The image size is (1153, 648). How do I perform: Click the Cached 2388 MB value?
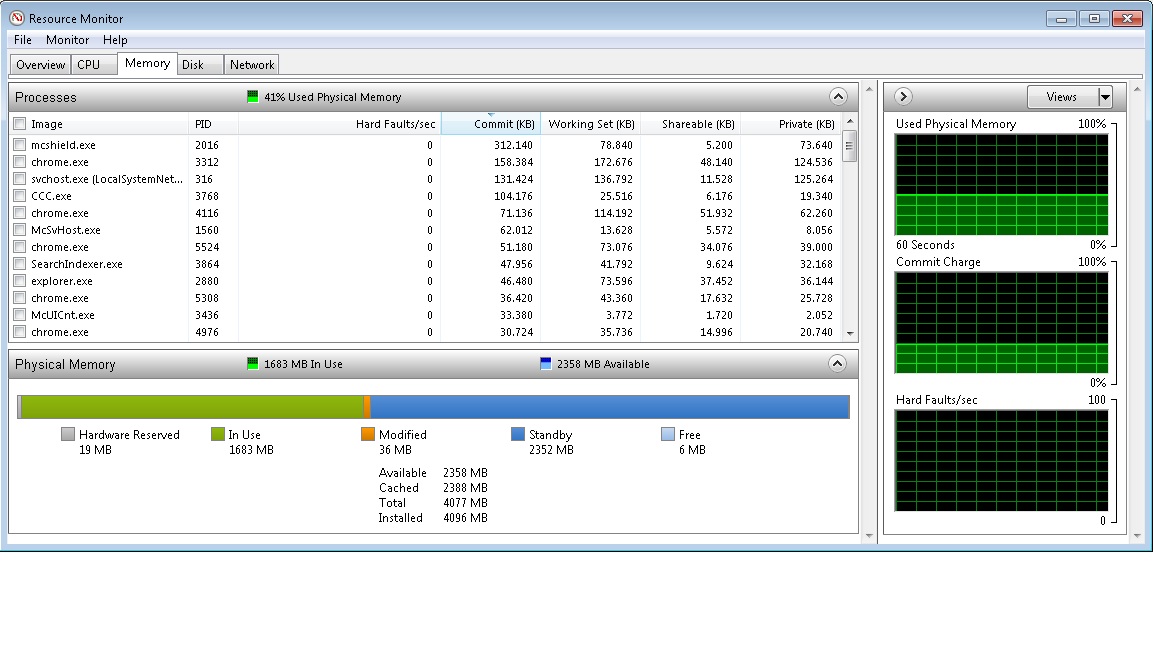tap(465, 488)
